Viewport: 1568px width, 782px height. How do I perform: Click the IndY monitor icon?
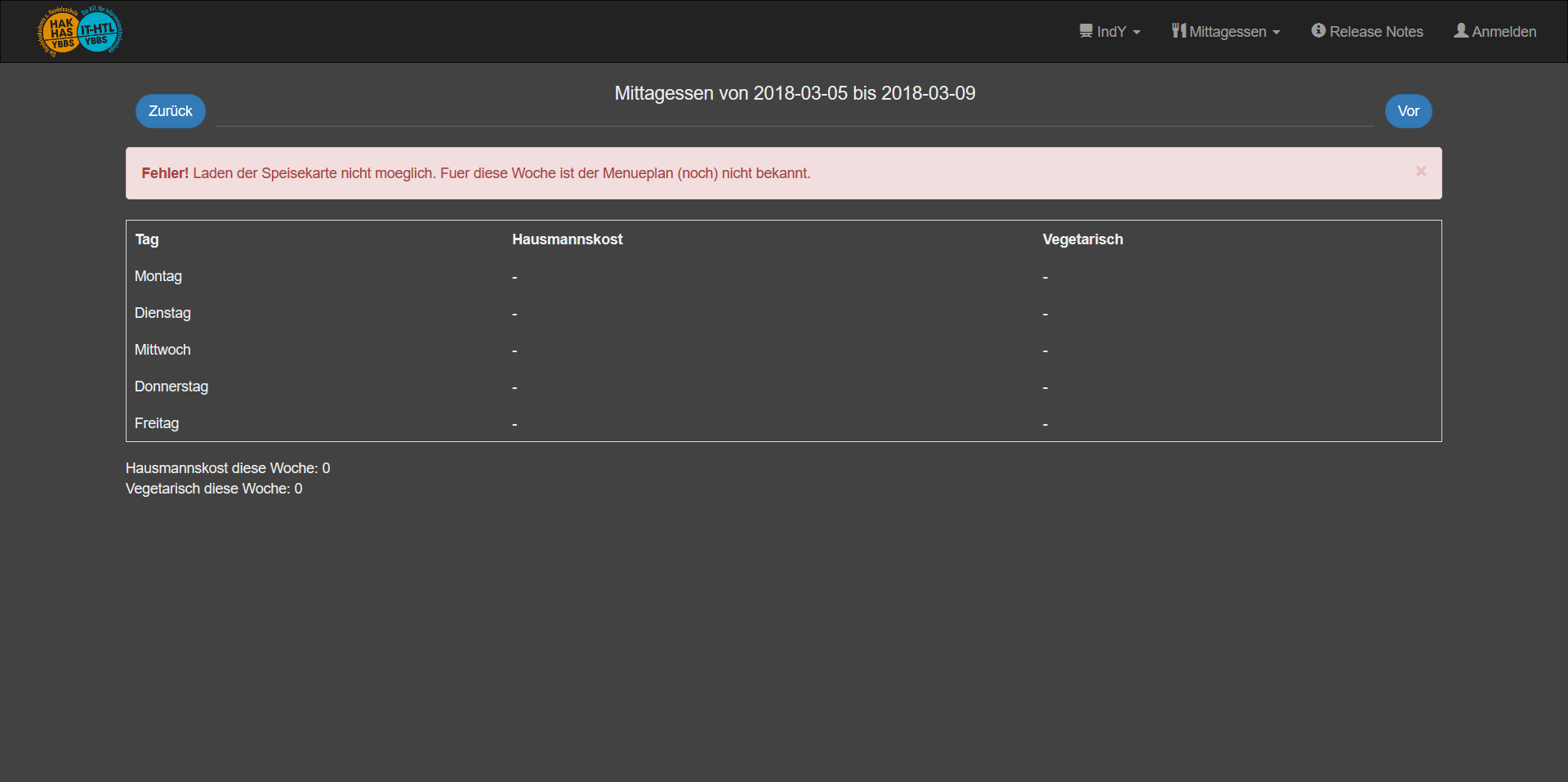point(1085,31)
